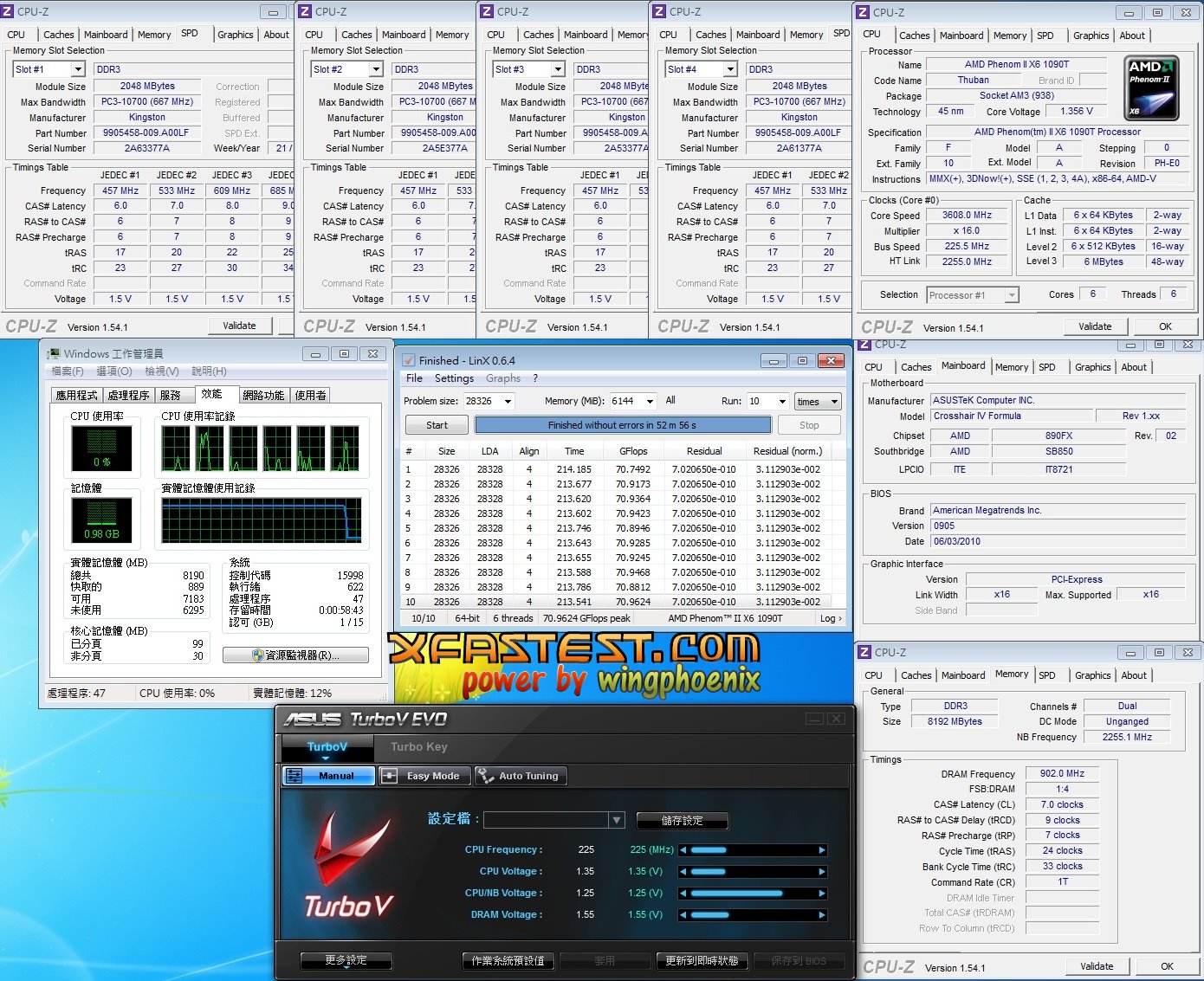This screenshot has height=981, width=1204.
Task: Click the ASUS logo in TurboV EVO
Action: pyautogui.click(x=314, y=720)
